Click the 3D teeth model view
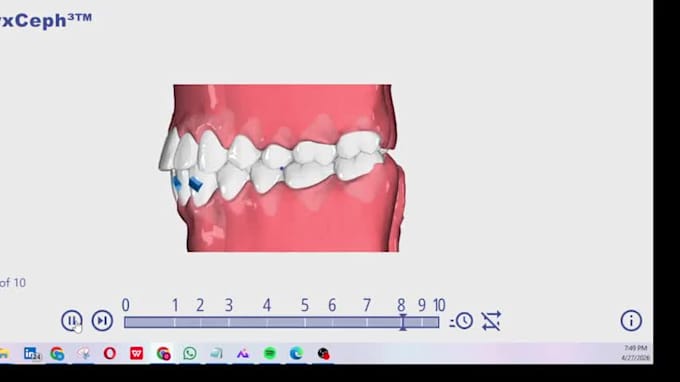 [282, 168]
